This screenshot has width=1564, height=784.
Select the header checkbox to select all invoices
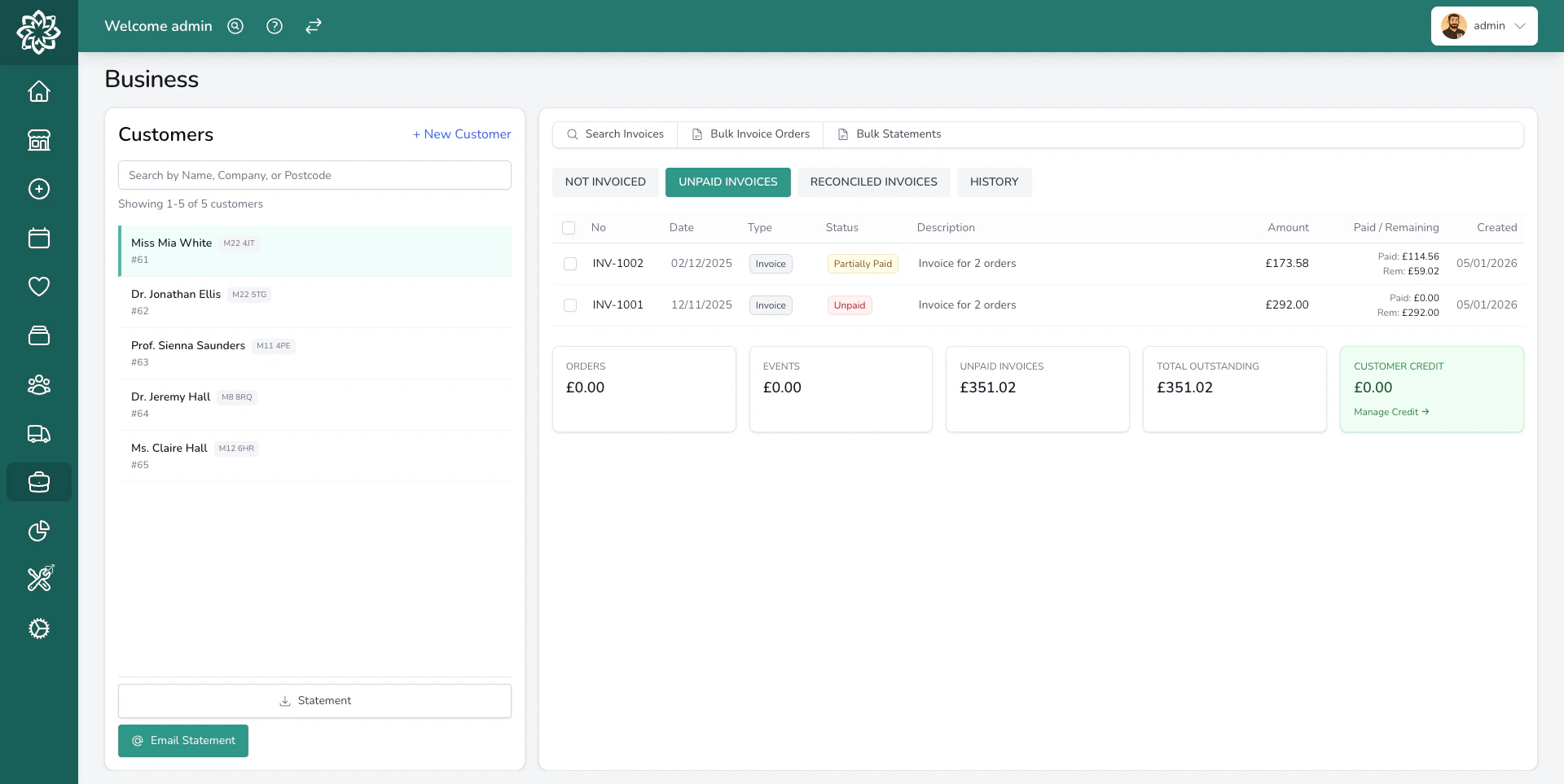pos(569,228)
